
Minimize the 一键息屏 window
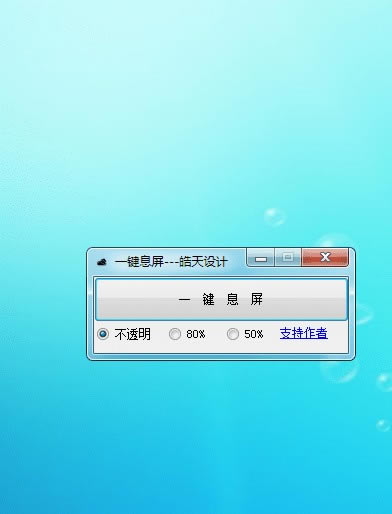click(261, 258)
